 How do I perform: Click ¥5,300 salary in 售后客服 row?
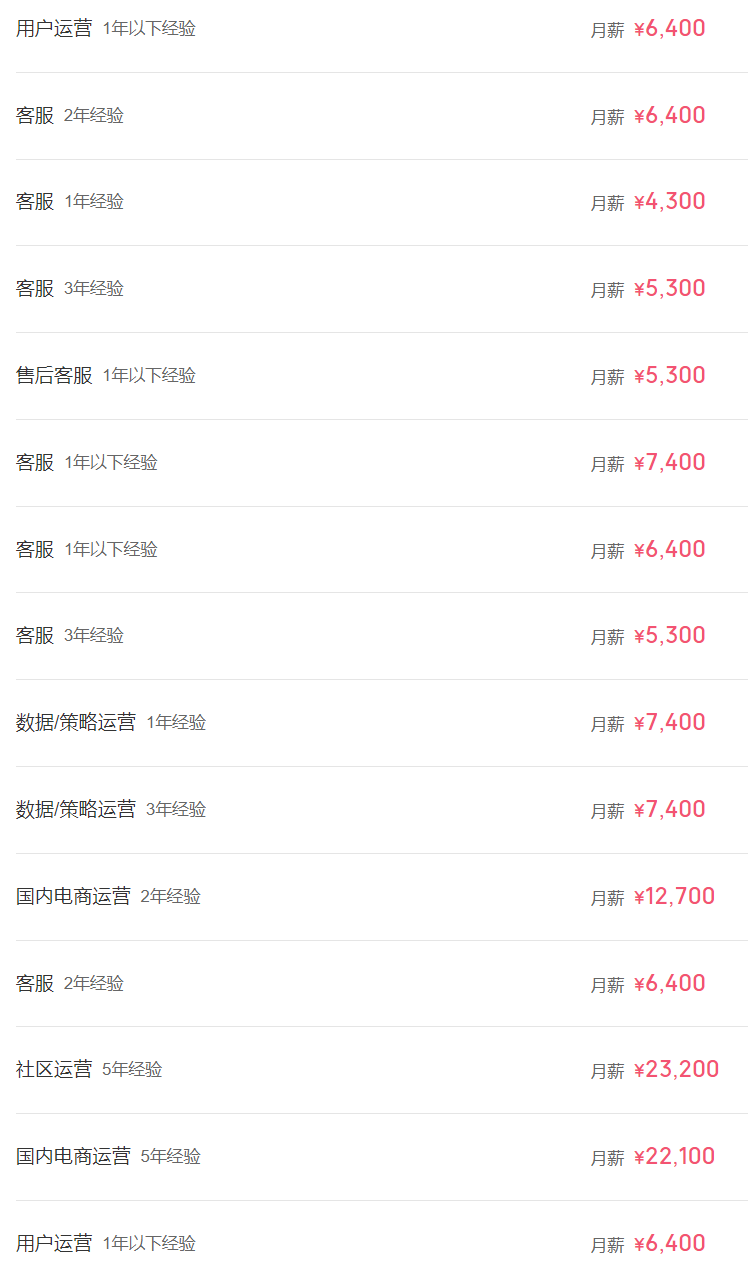click(669, 376)
